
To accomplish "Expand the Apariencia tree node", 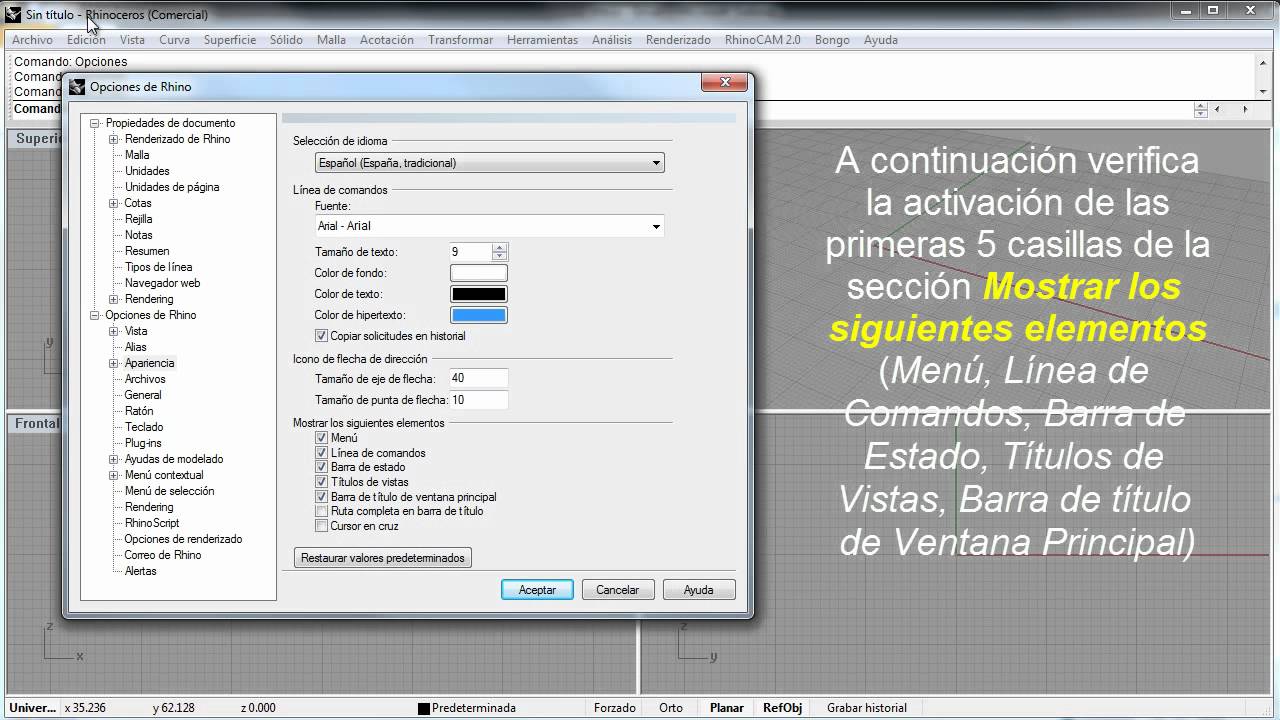I will coord(114,363).
